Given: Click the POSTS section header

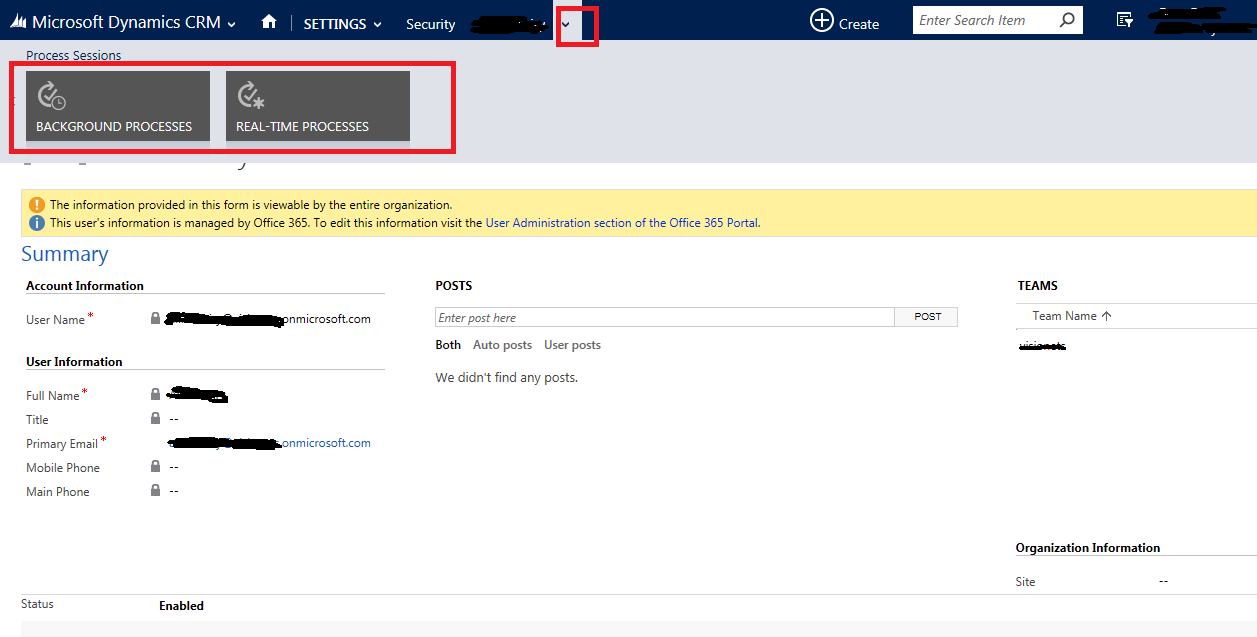Looking at the screenshot, I should coord(454,286).
